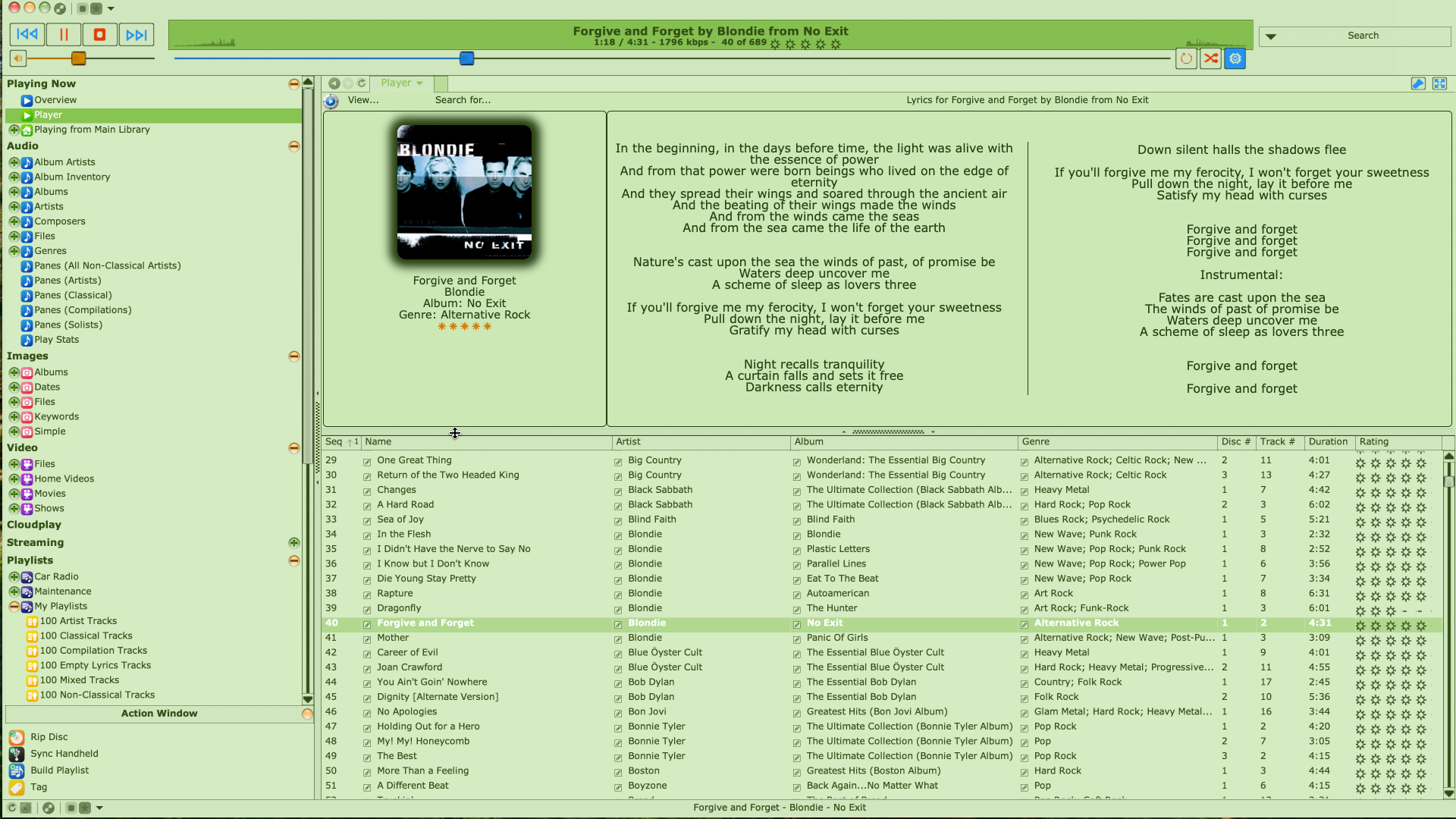Open Playing from Main Library
Viewport: 1456px width, 819px height.
coord(92,130)
